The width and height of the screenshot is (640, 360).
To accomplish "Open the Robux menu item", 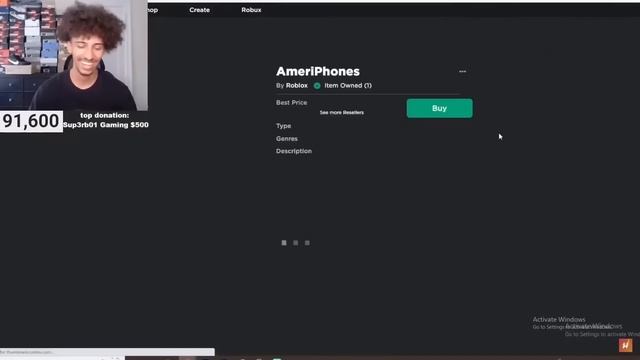I will pos(251,10).
